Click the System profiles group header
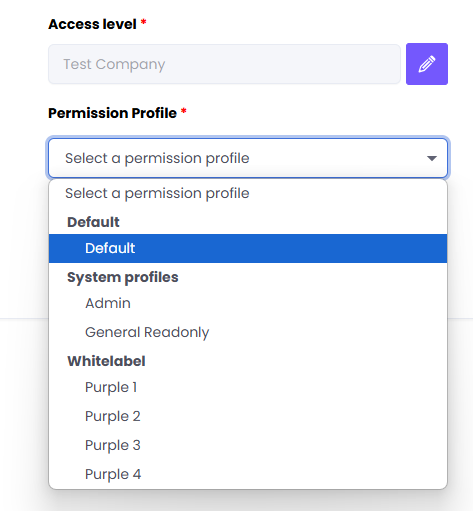Screen dimensions: 473x511 pos(123,277)
